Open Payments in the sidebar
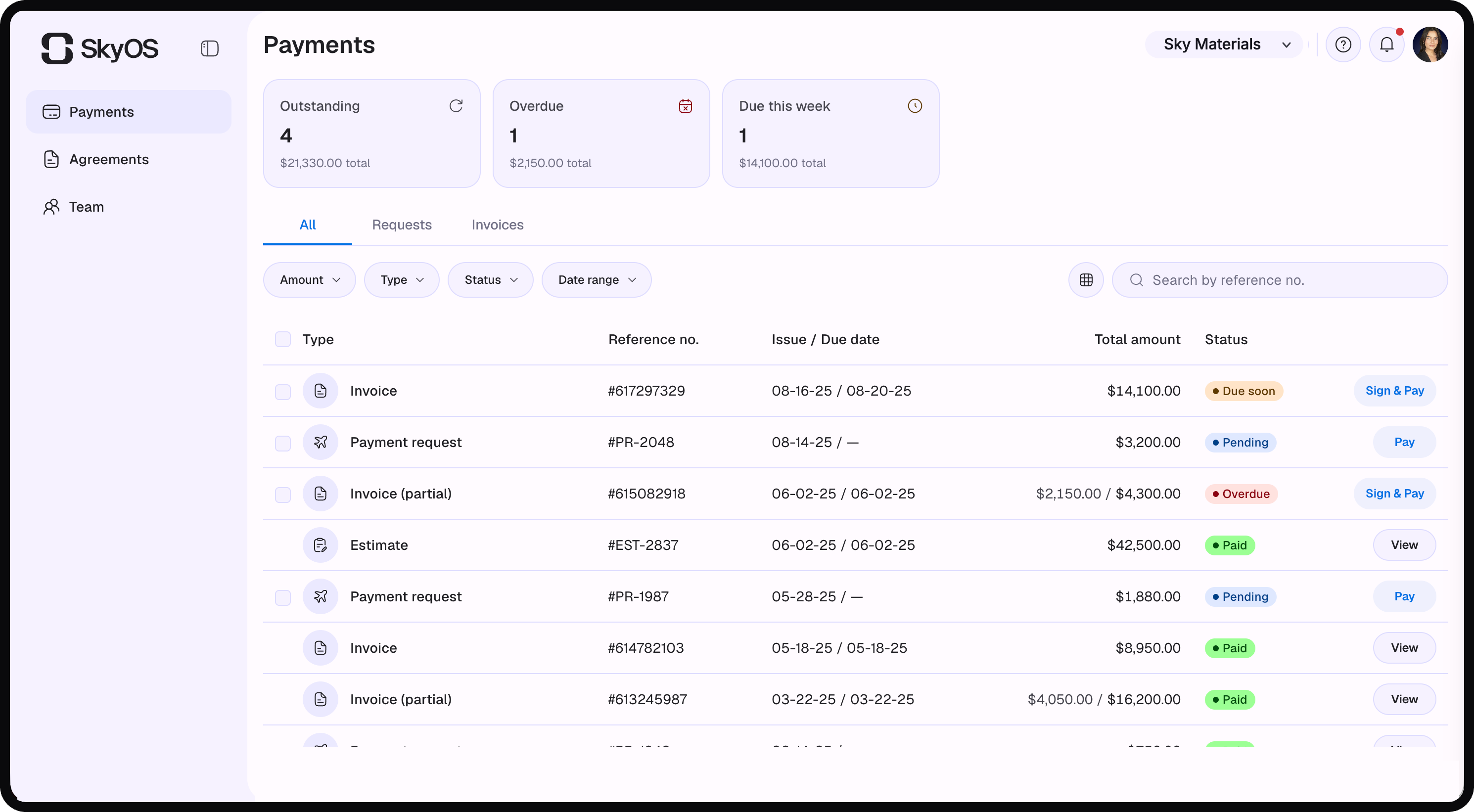Viewport: 1474px width, 812px height. pyautogui.click(x=129, y=112)
